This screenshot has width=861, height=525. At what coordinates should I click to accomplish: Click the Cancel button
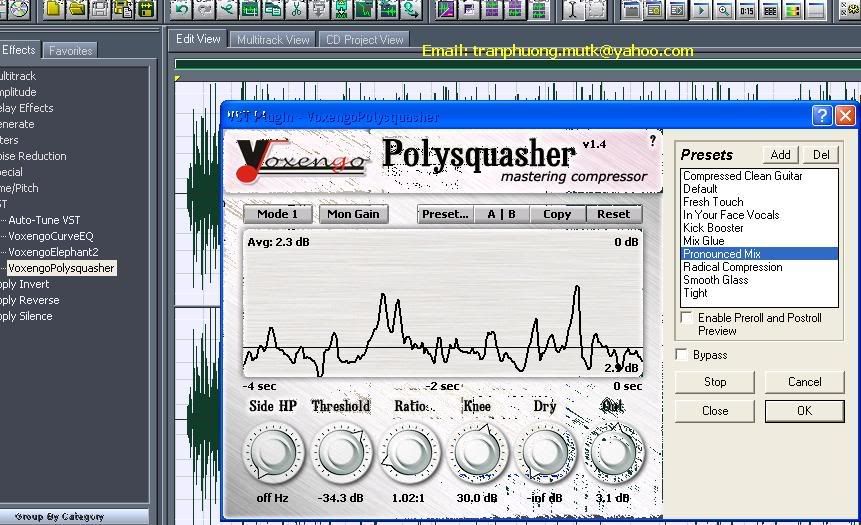click(x=804, y=382)
